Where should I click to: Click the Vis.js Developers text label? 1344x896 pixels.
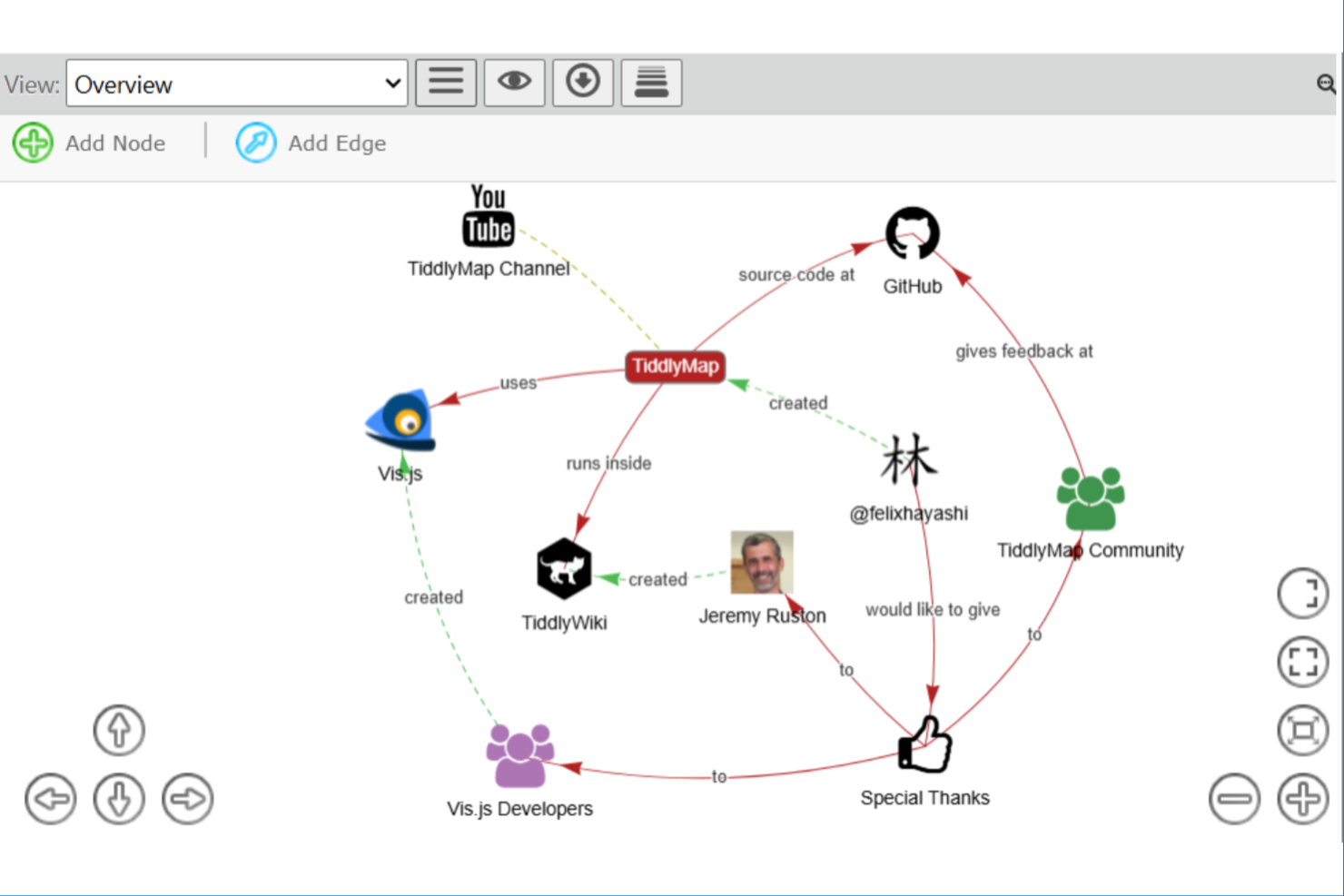point(519,809)
